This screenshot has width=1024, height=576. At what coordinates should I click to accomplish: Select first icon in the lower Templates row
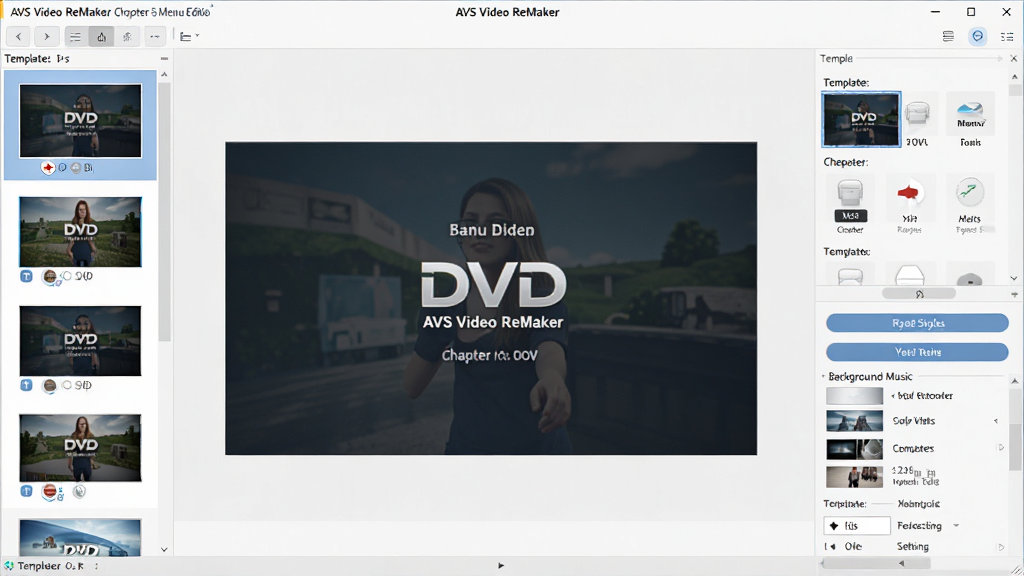pyautogui.click(x=850, y=275)
